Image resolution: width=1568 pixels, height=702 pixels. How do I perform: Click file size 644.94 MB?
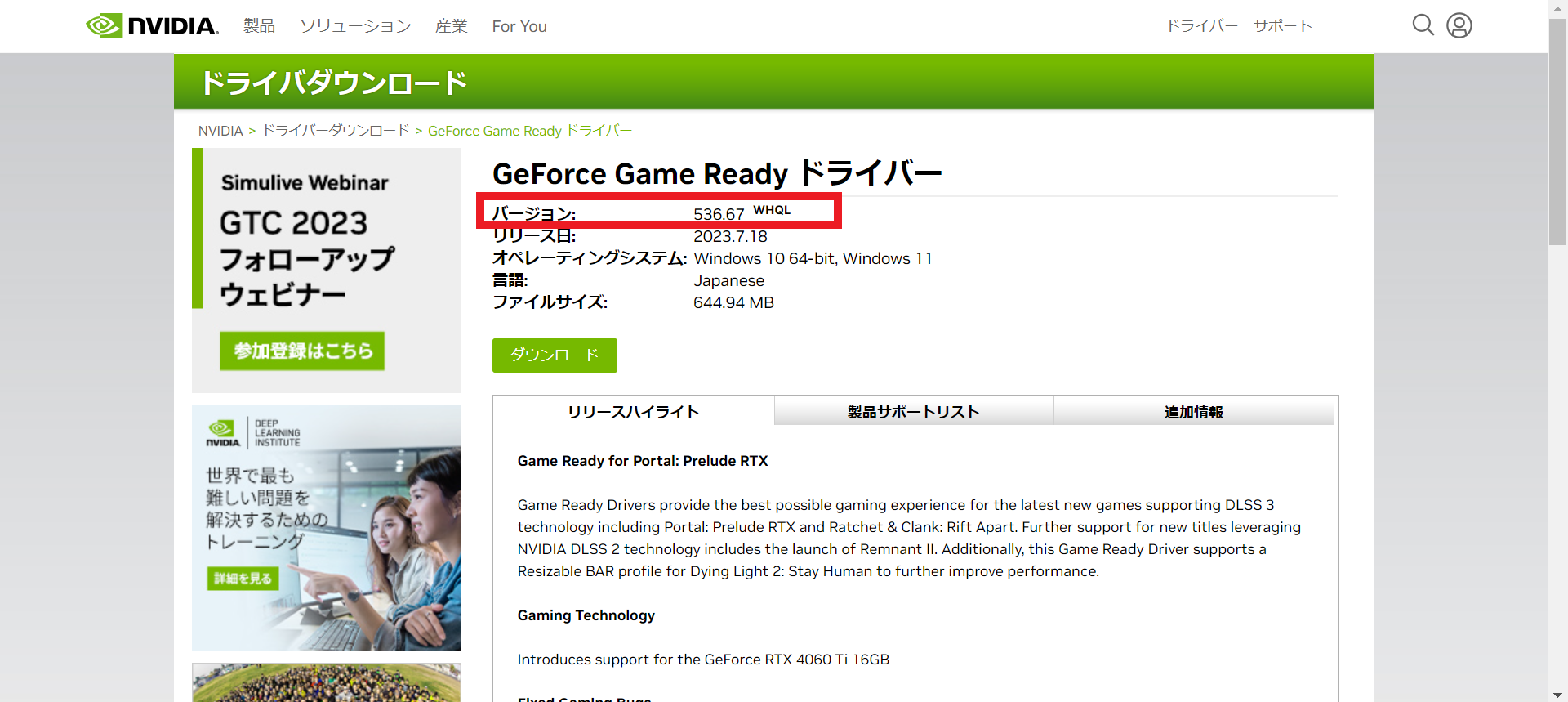(733, 302)
